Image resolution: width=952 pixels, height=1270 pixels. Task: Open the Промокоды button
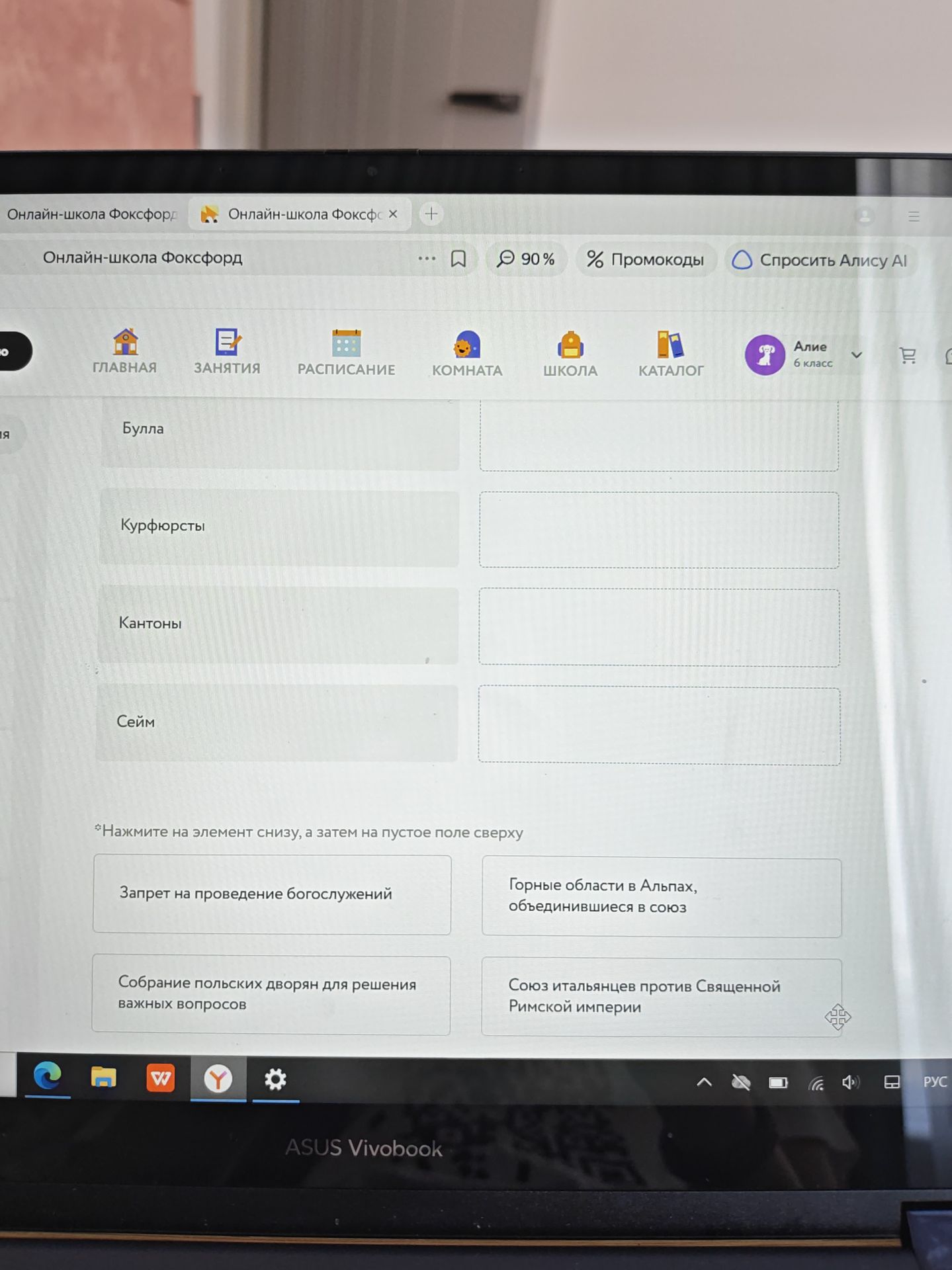[x=646, y=259]
